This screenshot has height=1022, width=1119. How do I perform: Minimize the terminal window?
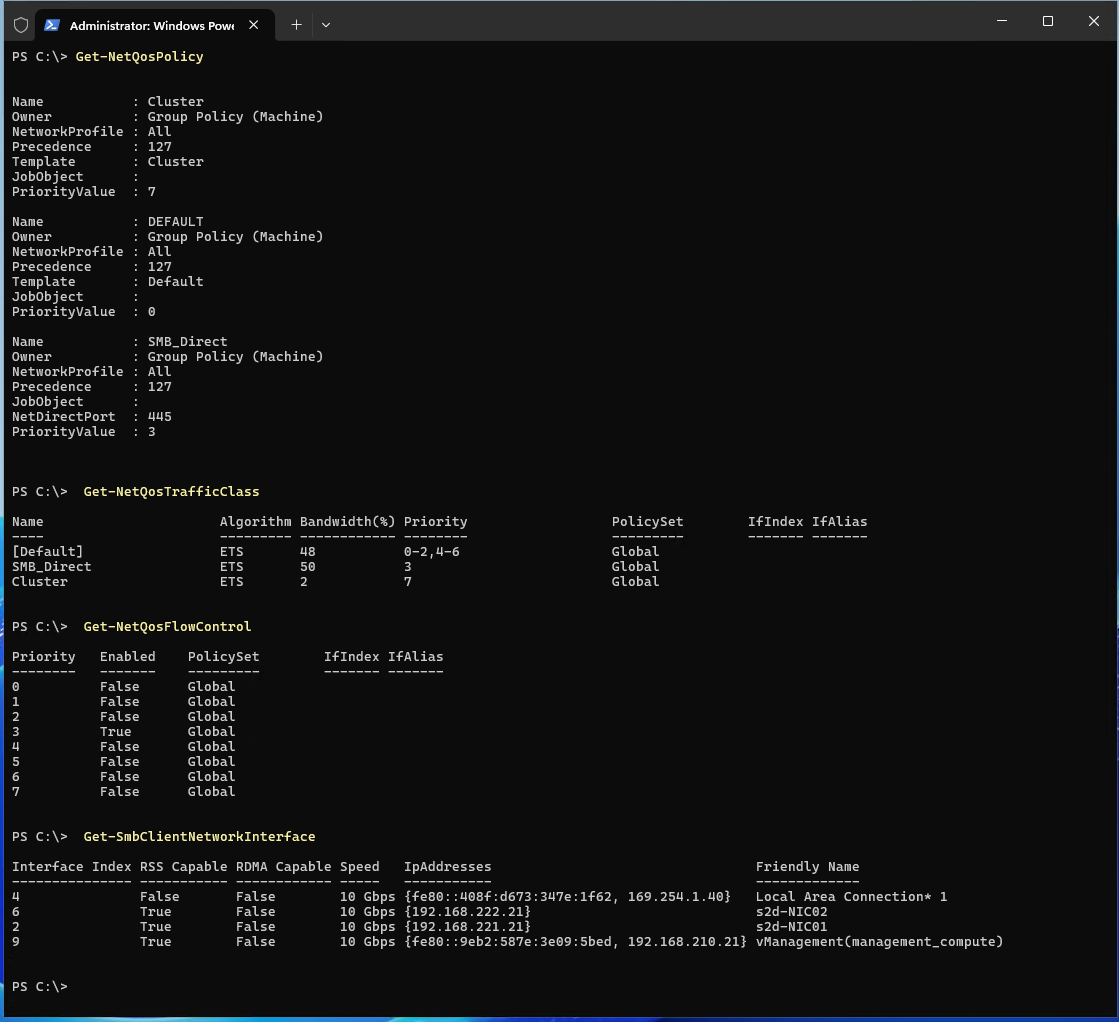(1001, 21)
